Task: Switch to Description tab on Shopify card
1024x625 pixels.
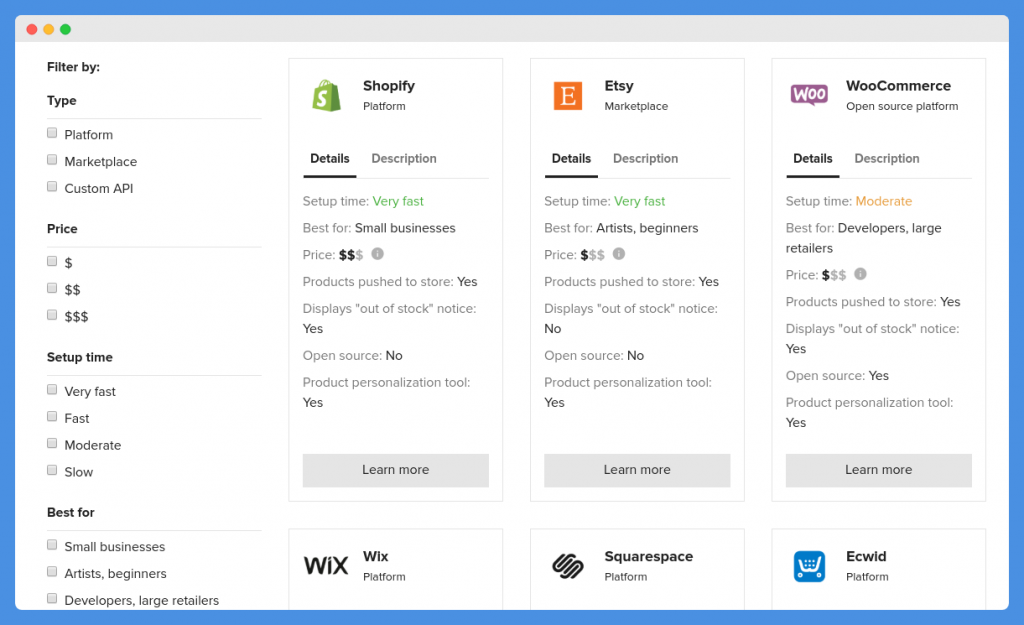Action: [404, 159]
